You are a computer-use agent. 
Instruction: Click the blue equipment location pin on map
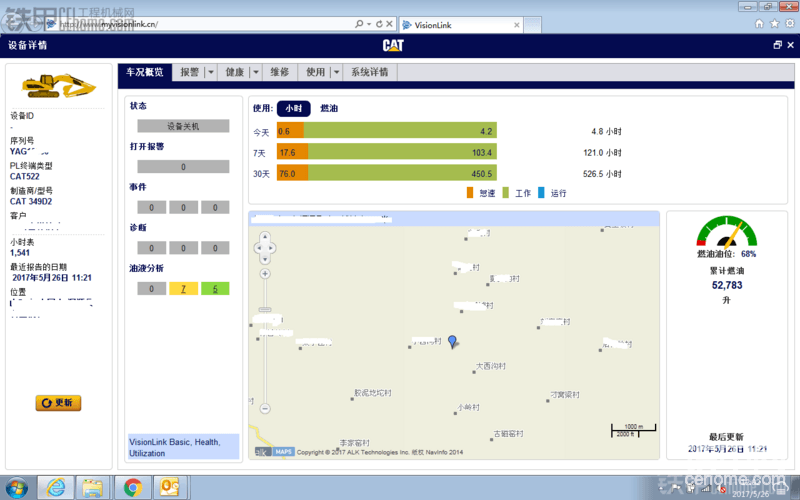tap(452, 341)
